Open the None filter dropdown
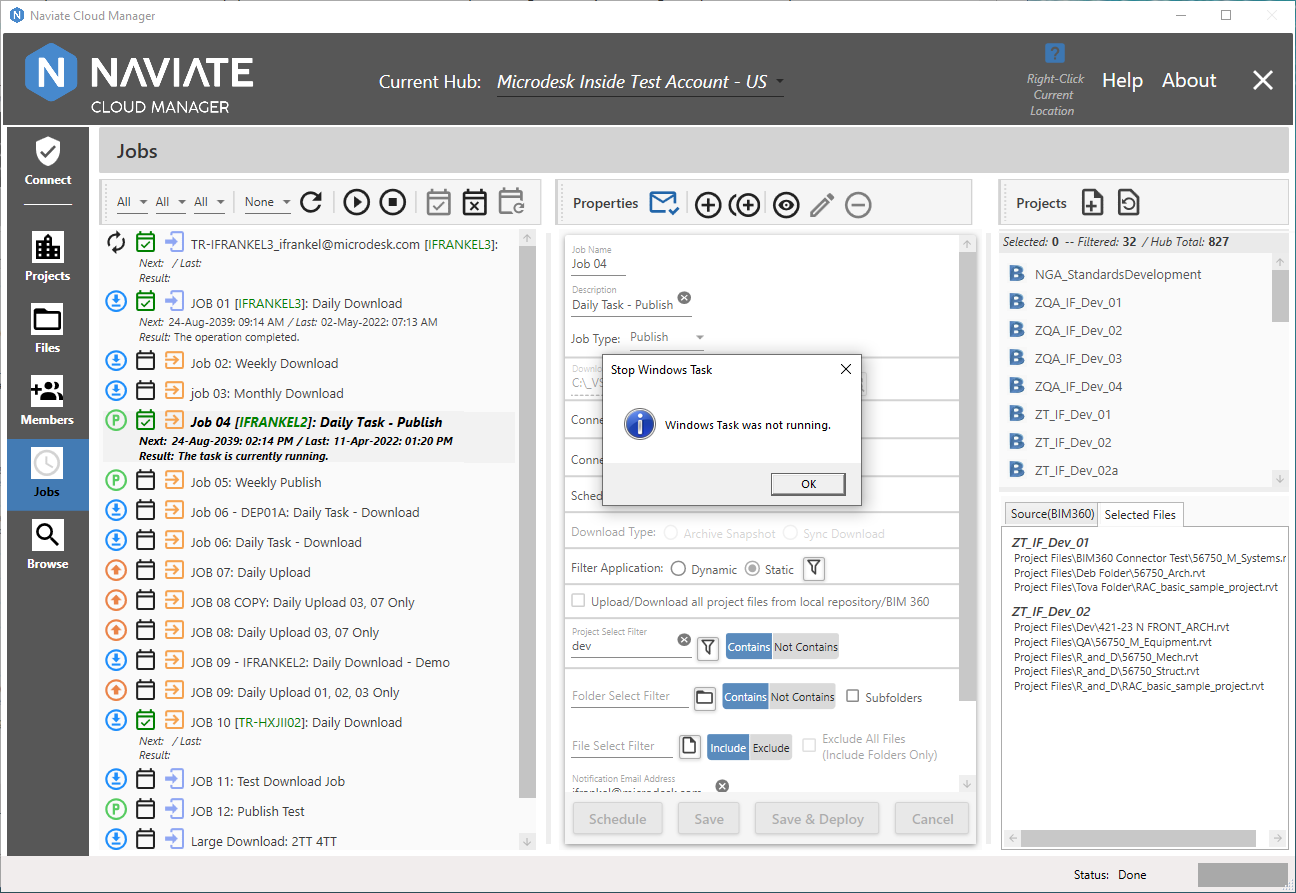This screenshot has height=893, width=1296. point(268,202)
